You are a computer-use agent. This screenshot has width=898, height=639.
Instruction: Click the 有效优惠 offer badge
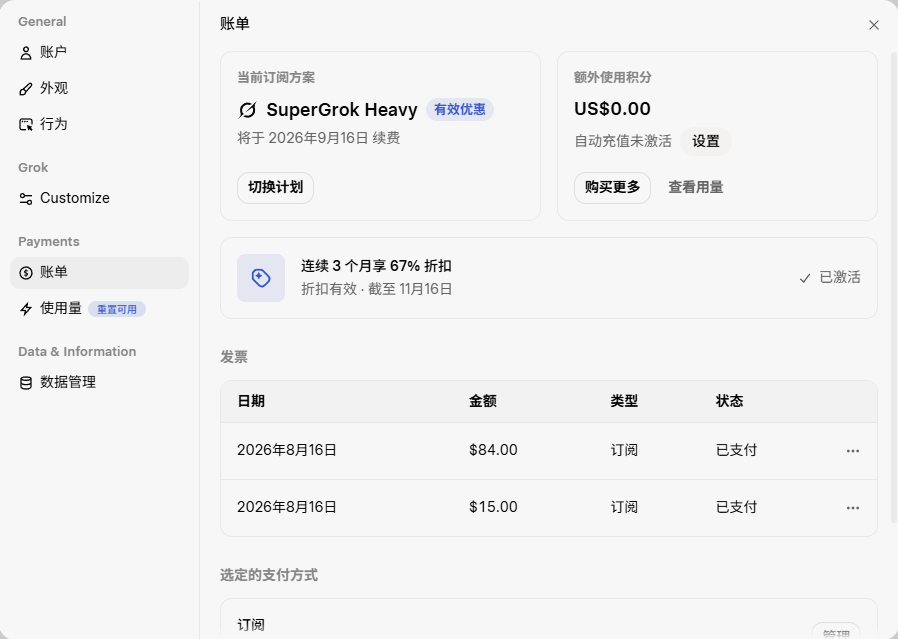tap(460, 109)
